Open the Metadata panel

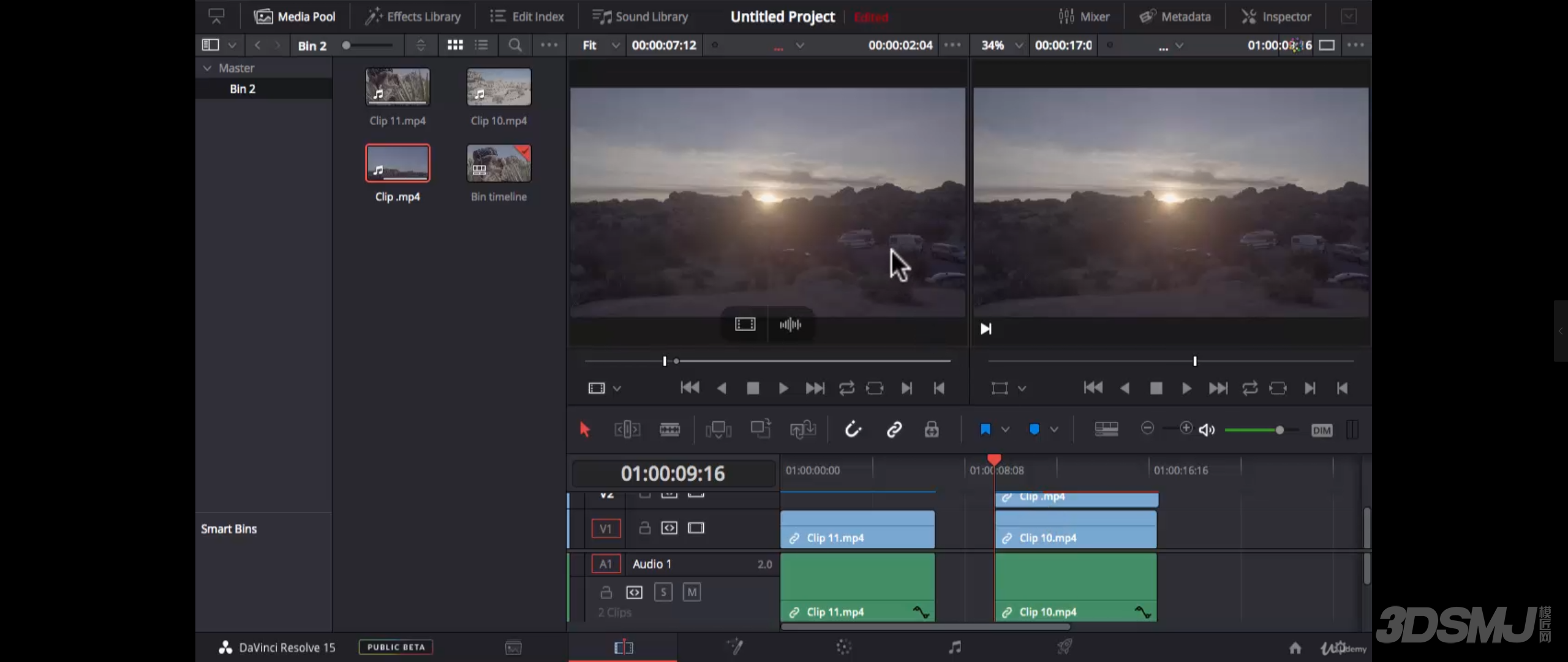coord(1175,17)
